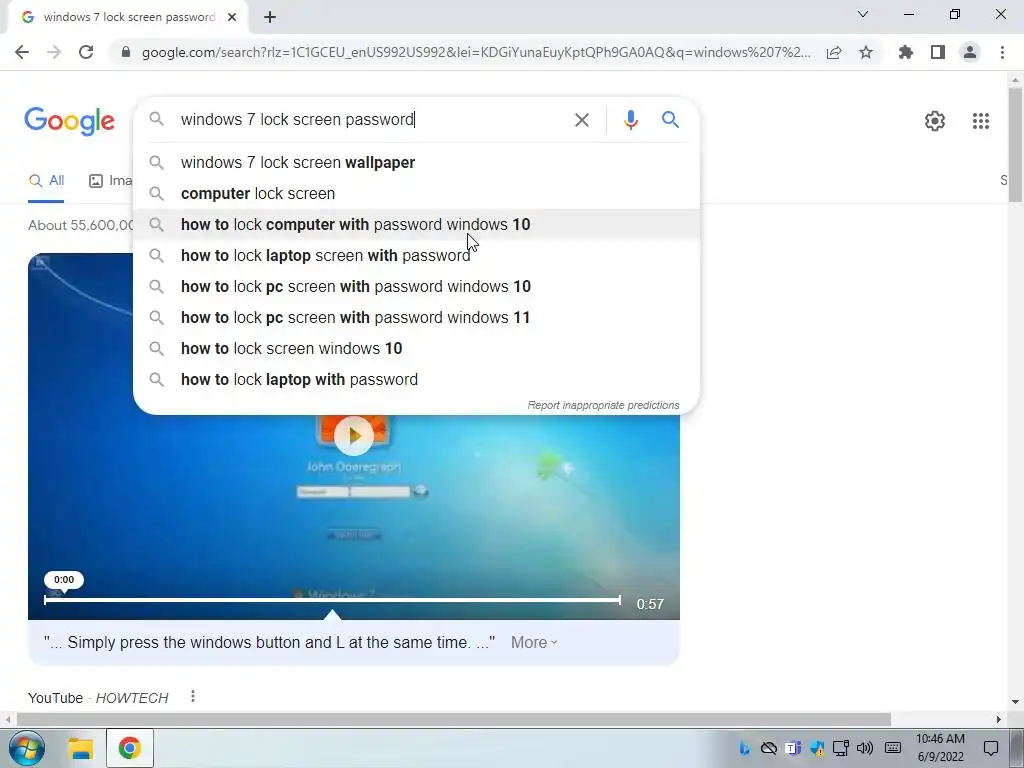Go to Google homepage logo
The width and height of the screenshot is (1024, 768).
pyautogui.click(x=69, y=121)
